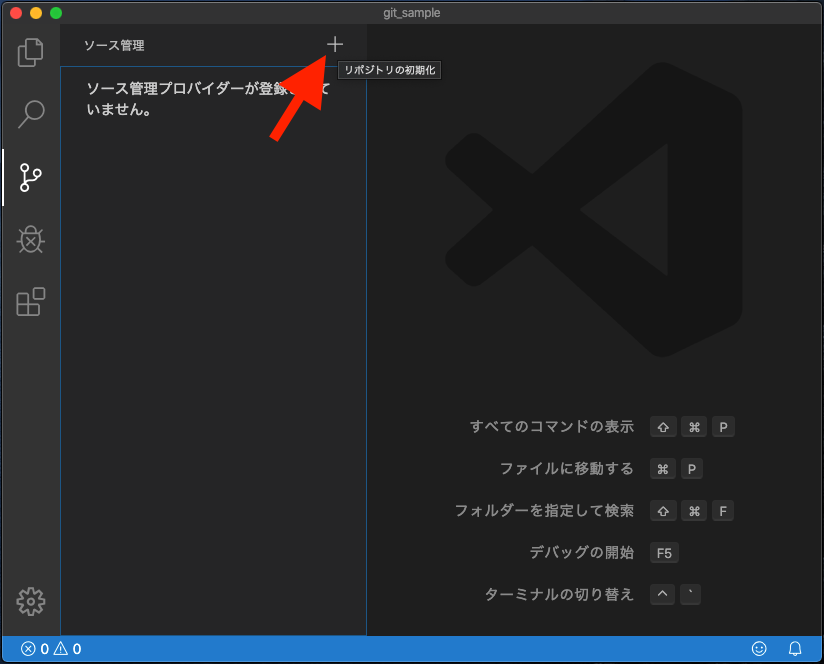Select the Source Control icon
This screenshot has height=664, width=824.
tap(30, 178)
